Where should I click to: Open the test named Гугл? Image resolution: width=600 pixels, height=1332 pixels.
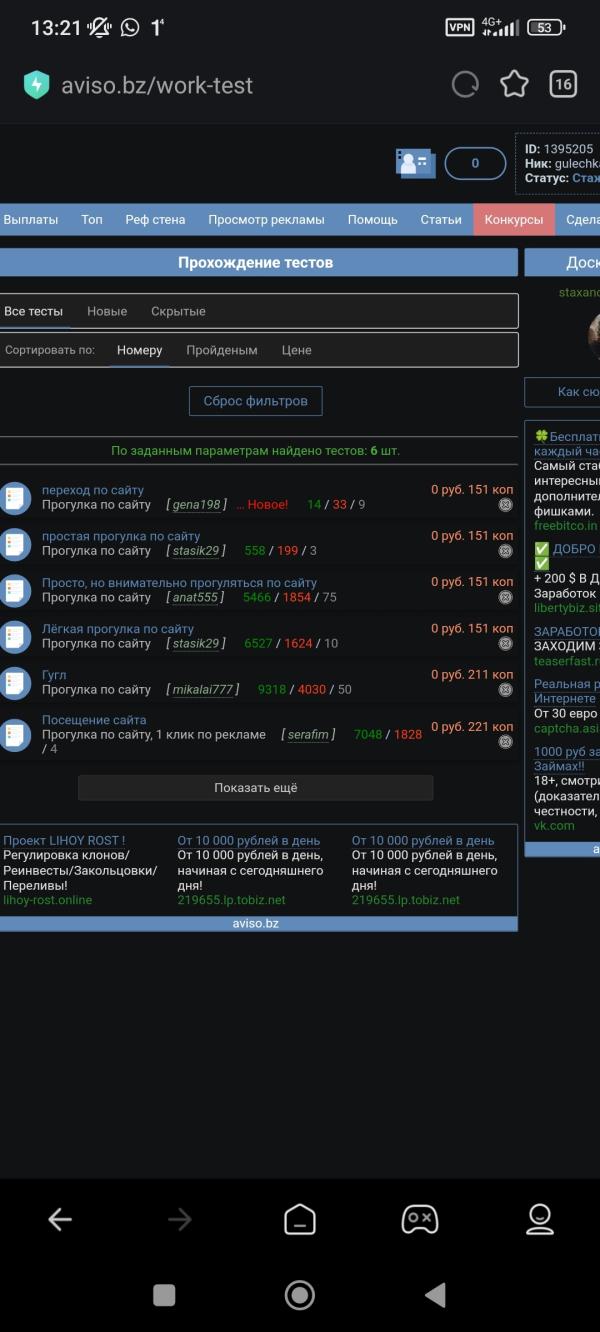point(54,675)
